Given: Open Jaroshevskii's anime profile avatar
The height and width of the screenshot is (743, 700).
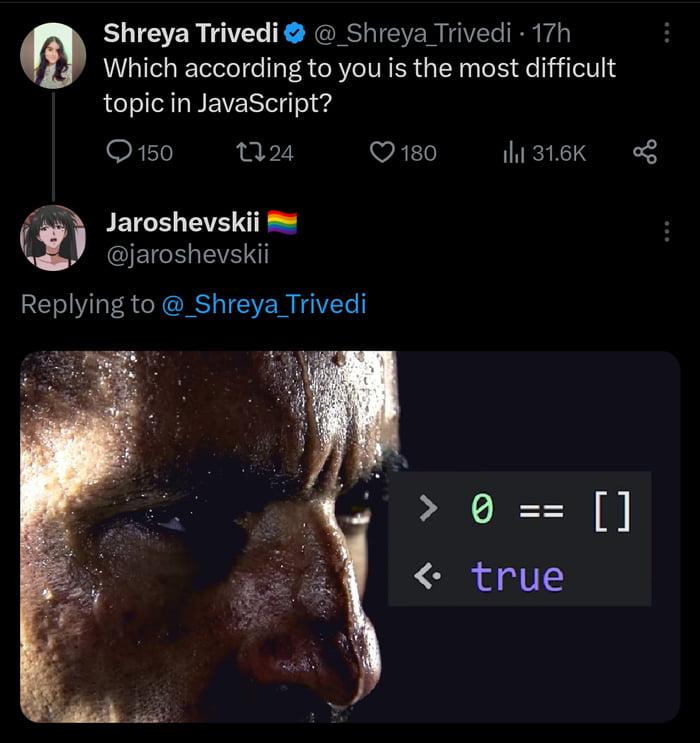Looking at the screenshot, I should click(53, 238).
